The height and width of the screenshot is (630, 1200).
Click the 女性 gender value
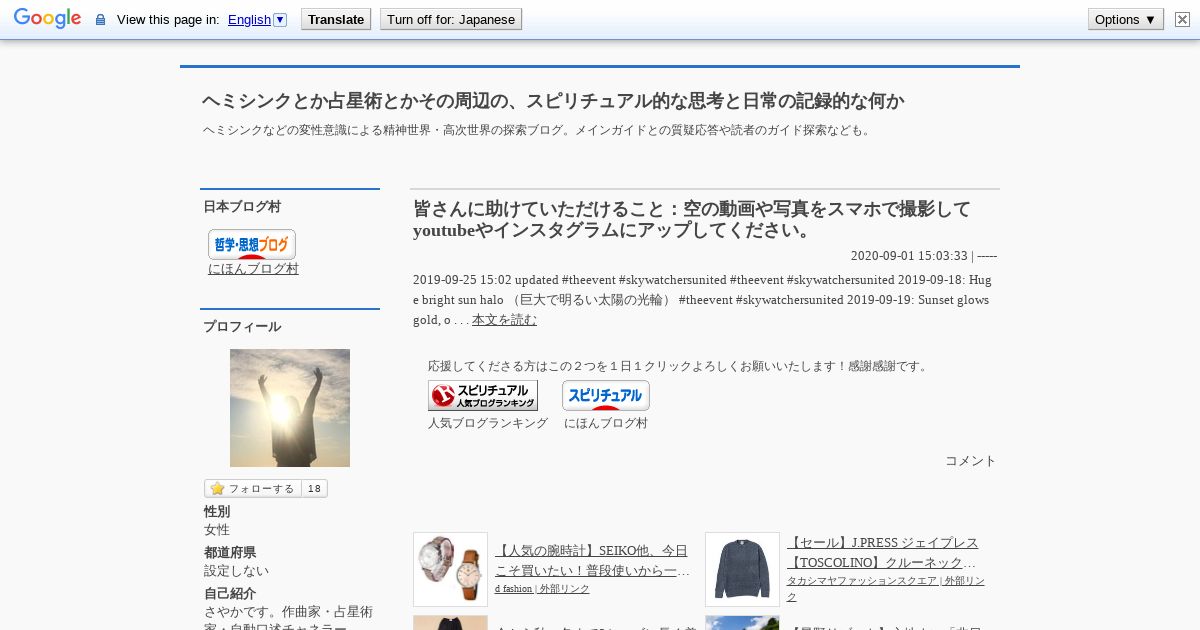pyautogui.click(x=217, y=530)
